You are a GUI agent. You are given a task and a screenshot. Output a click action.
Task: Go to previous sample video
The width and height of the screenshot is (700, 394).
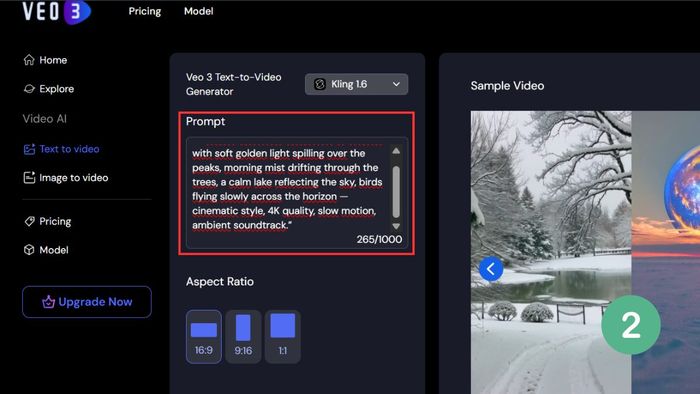[x=491, y=269]
